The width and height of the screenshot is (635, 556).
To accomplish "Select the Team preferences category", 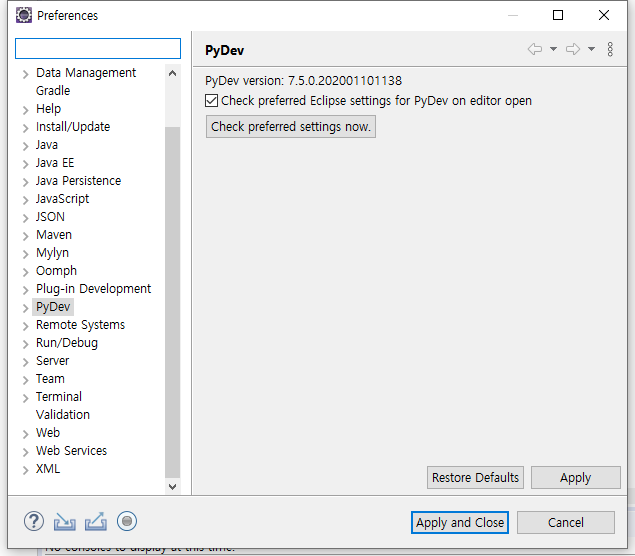I will tap(50, 379).
